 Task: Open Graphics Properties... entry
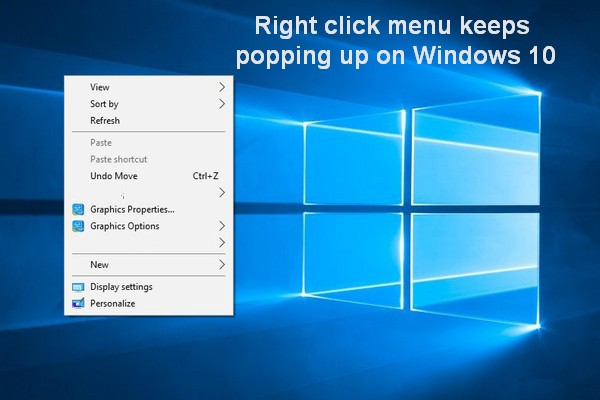(x=148, y=209)
